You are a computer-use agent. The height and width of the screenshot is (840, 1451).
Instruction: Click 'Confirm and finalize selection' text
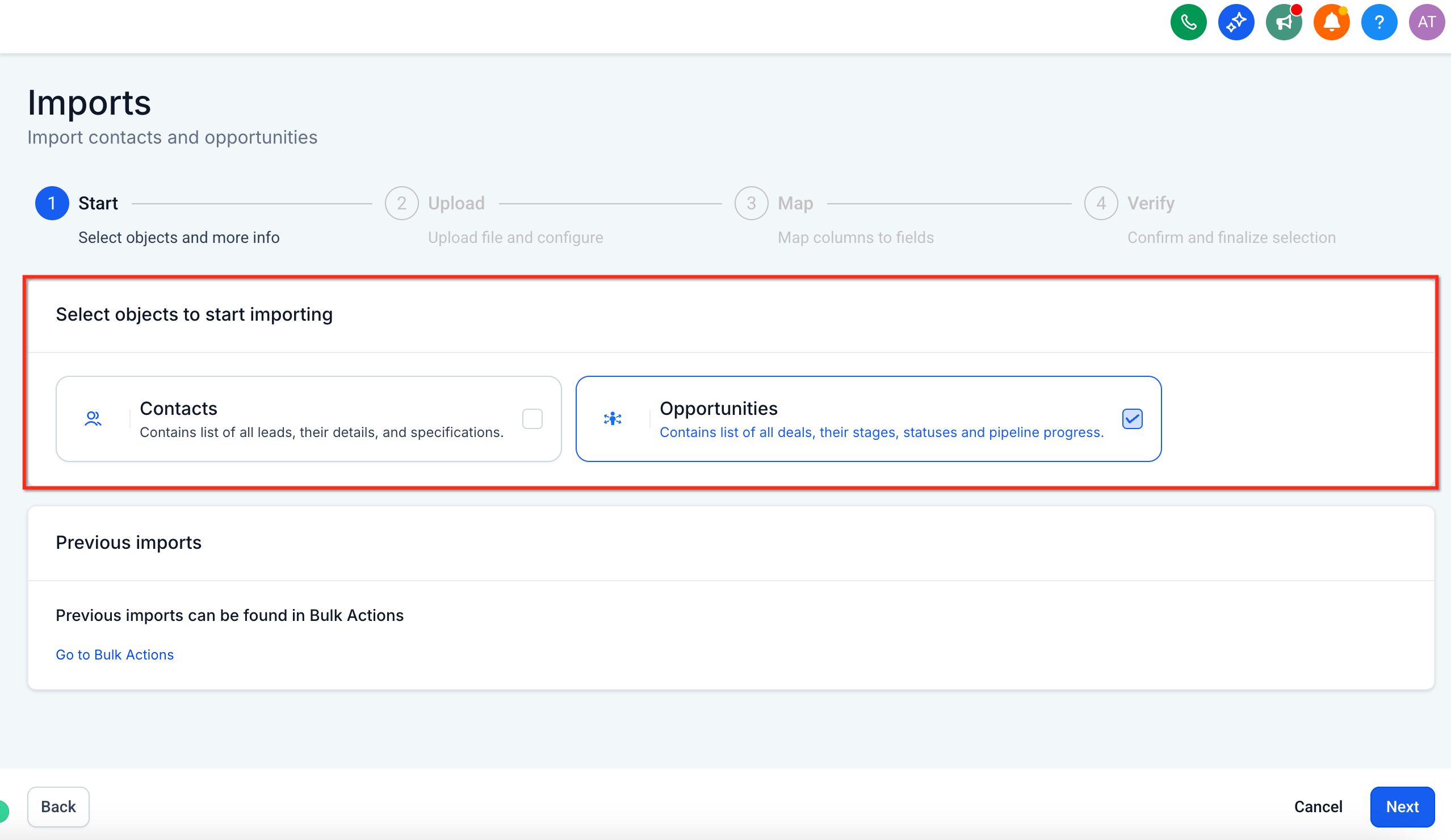click(1231, 237)
